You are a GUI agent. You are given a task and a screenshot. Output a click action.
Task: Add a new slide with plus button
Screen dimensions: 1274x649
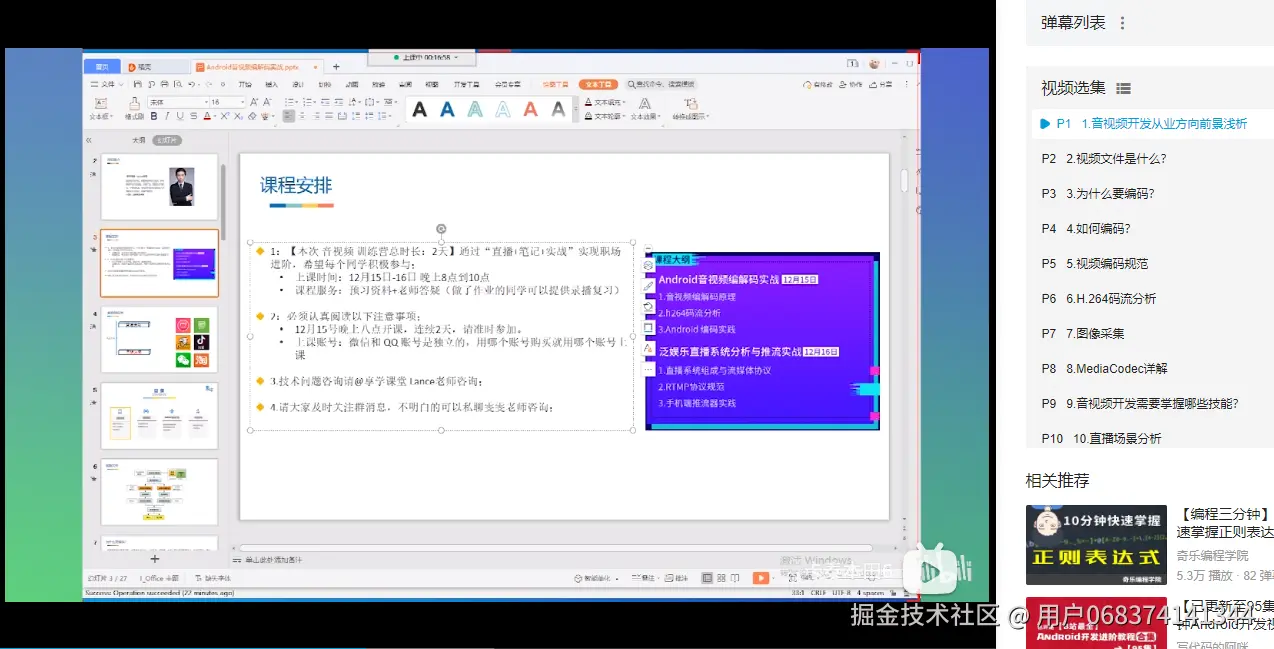154,559
